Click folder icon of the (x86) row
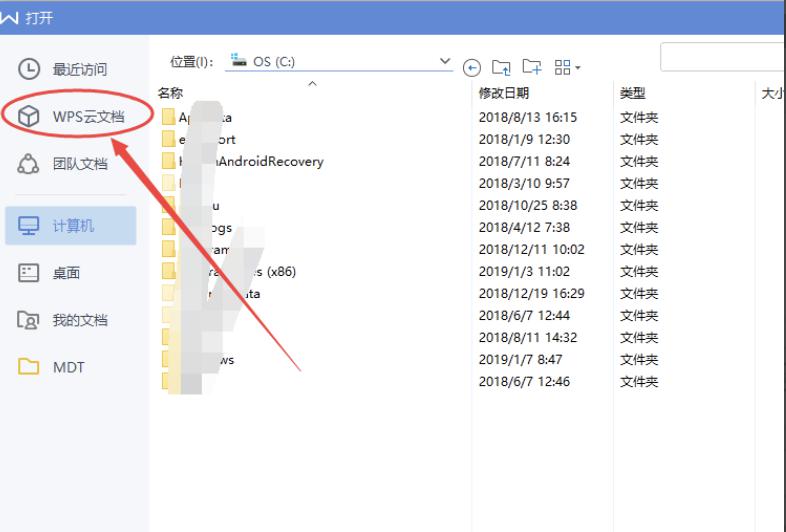 point(168,271)
